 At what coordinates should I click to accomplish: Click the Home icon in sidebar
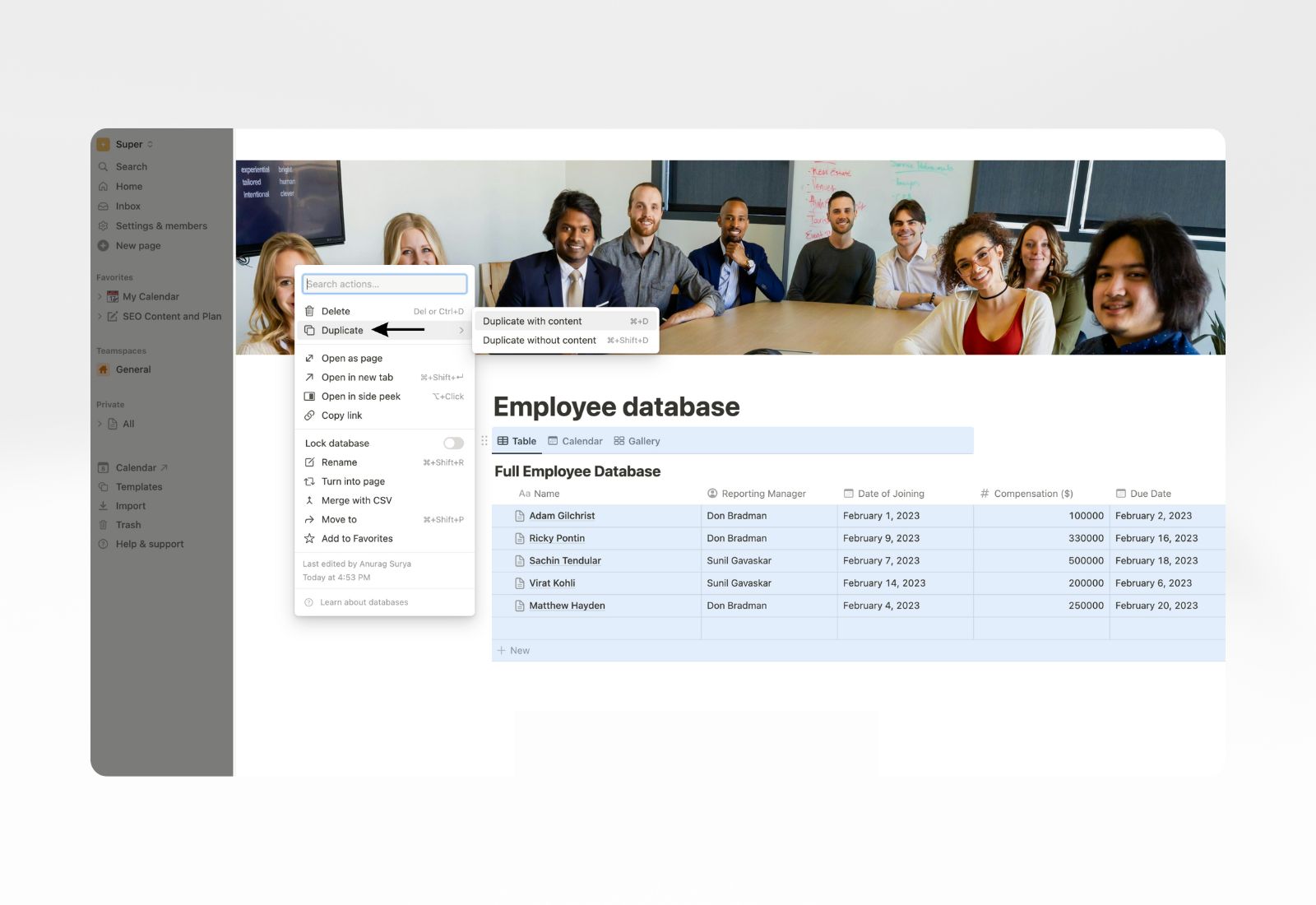point(104,186)
